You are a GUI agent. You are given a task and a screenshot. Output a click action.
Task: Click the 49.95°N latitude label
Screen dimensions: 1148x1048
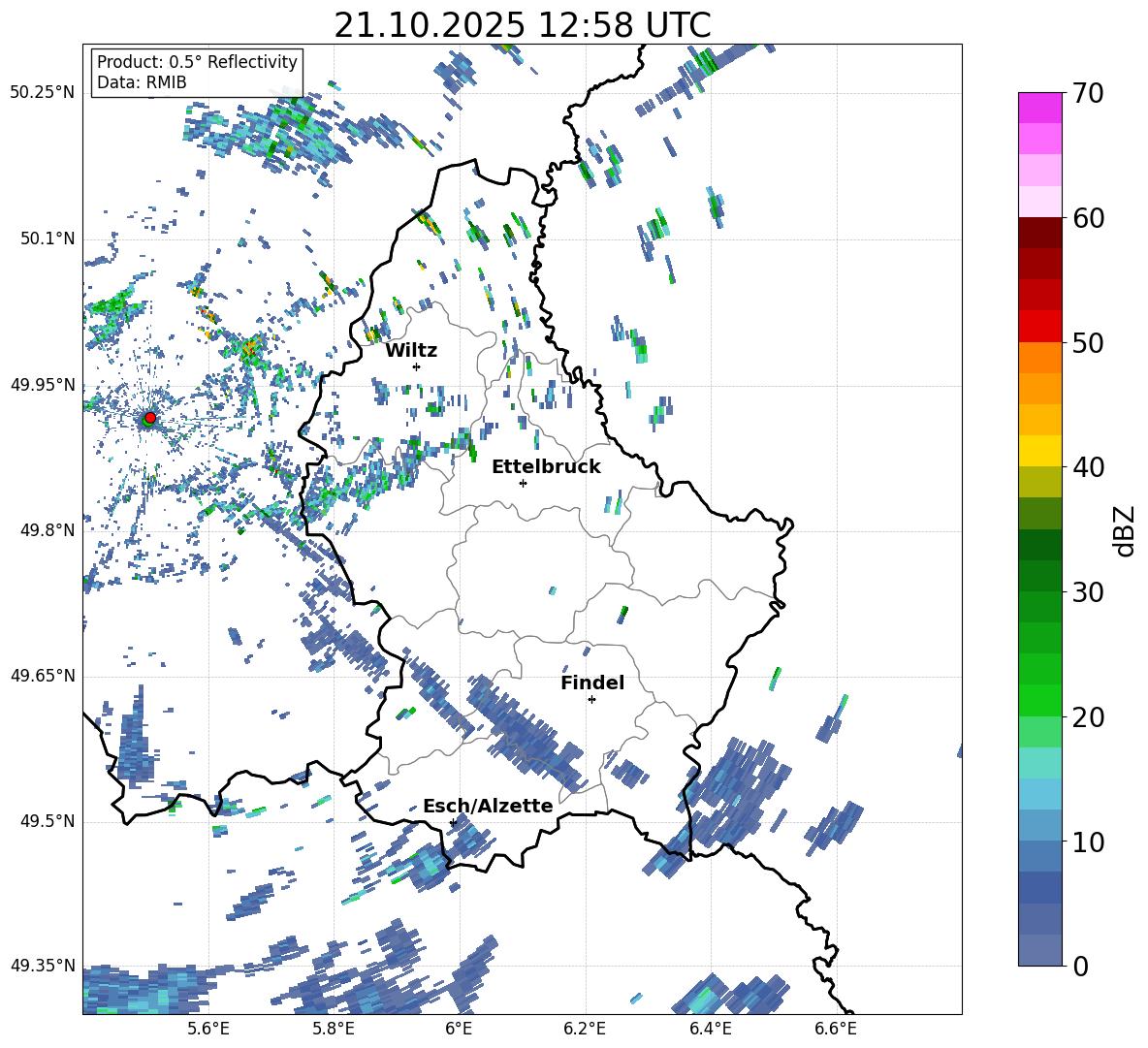click(43, 385)
